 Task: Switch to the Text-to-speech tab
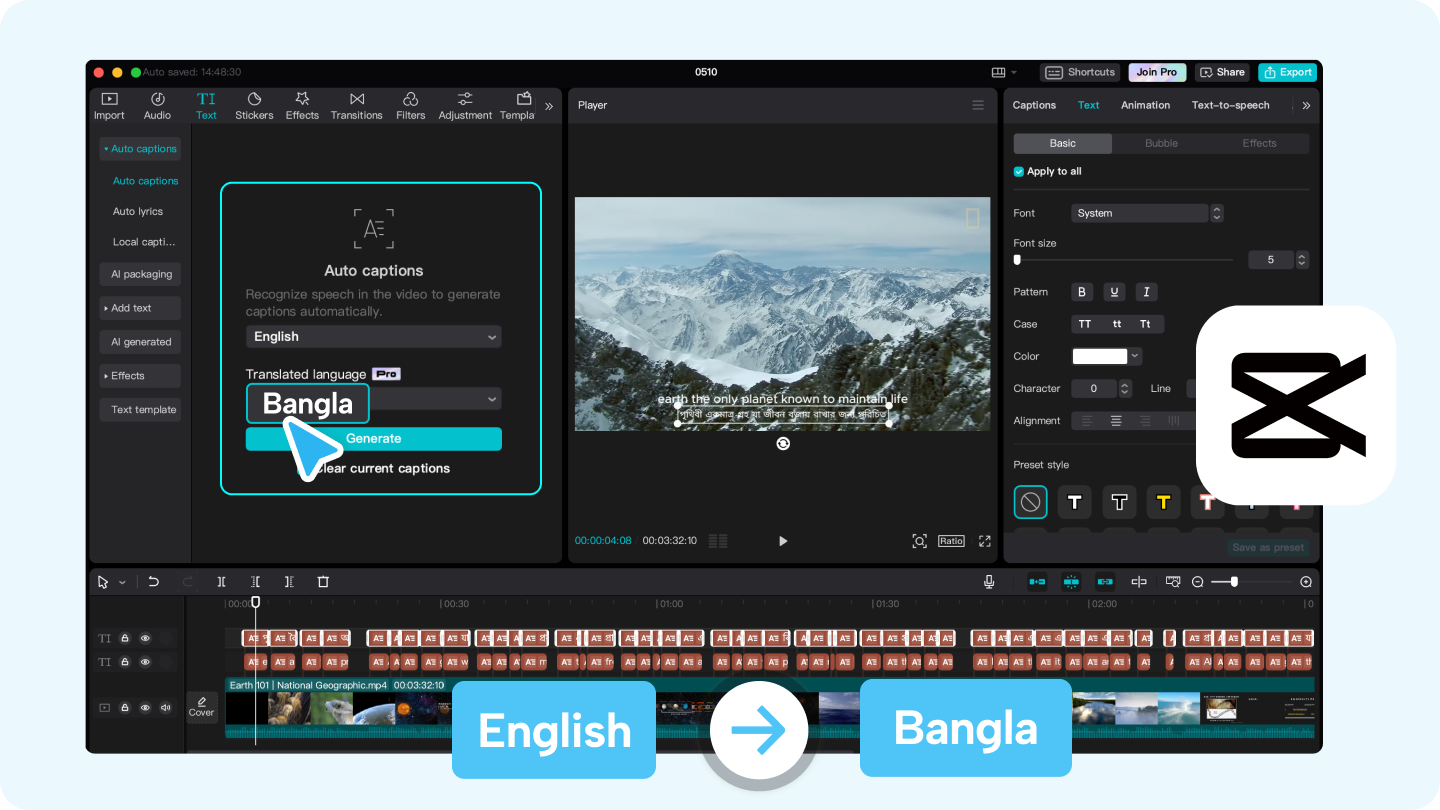point(1231,105)
